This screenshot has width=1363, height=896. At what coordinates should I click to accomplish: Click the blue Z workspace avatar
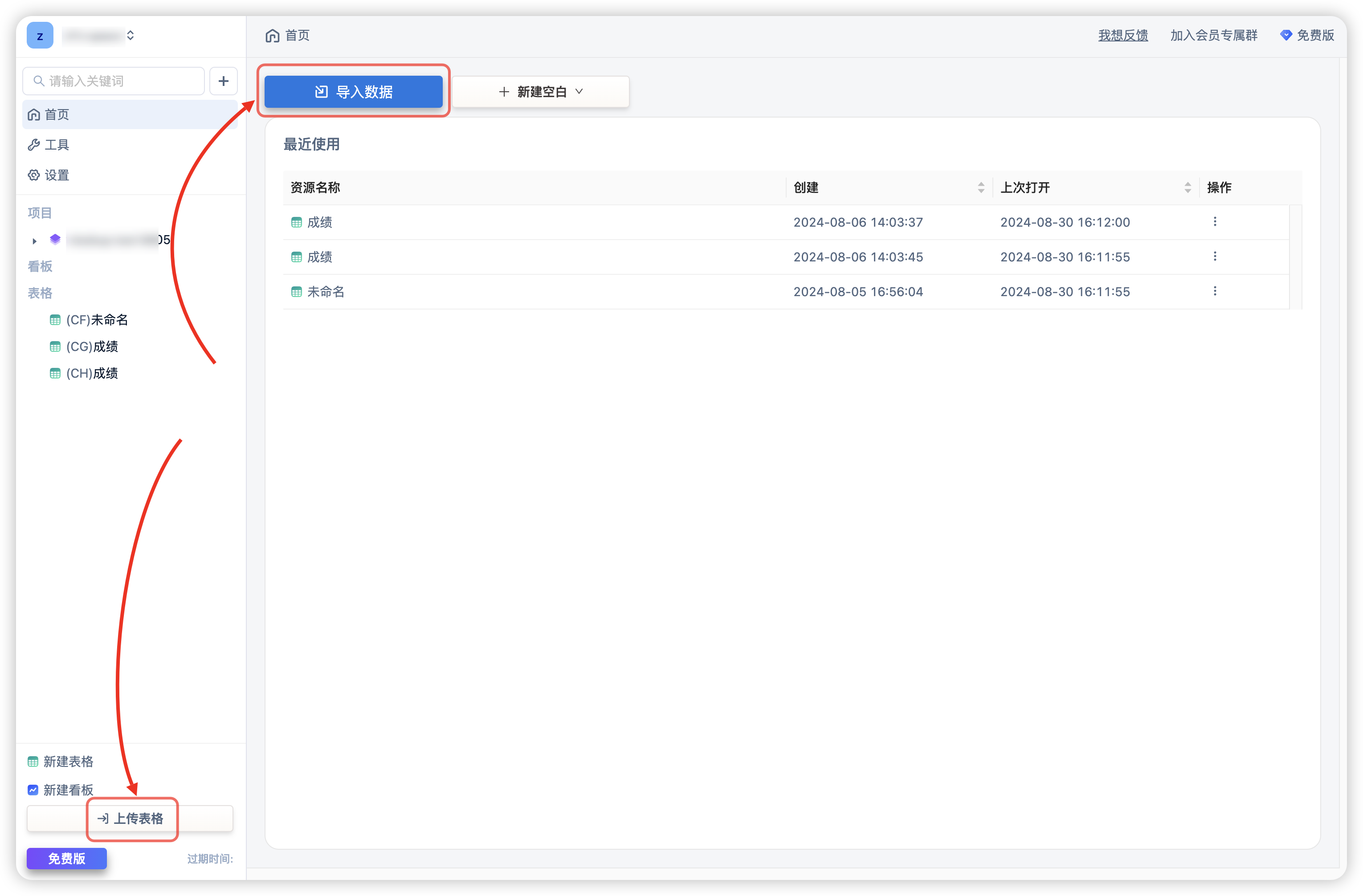[40, 36]
